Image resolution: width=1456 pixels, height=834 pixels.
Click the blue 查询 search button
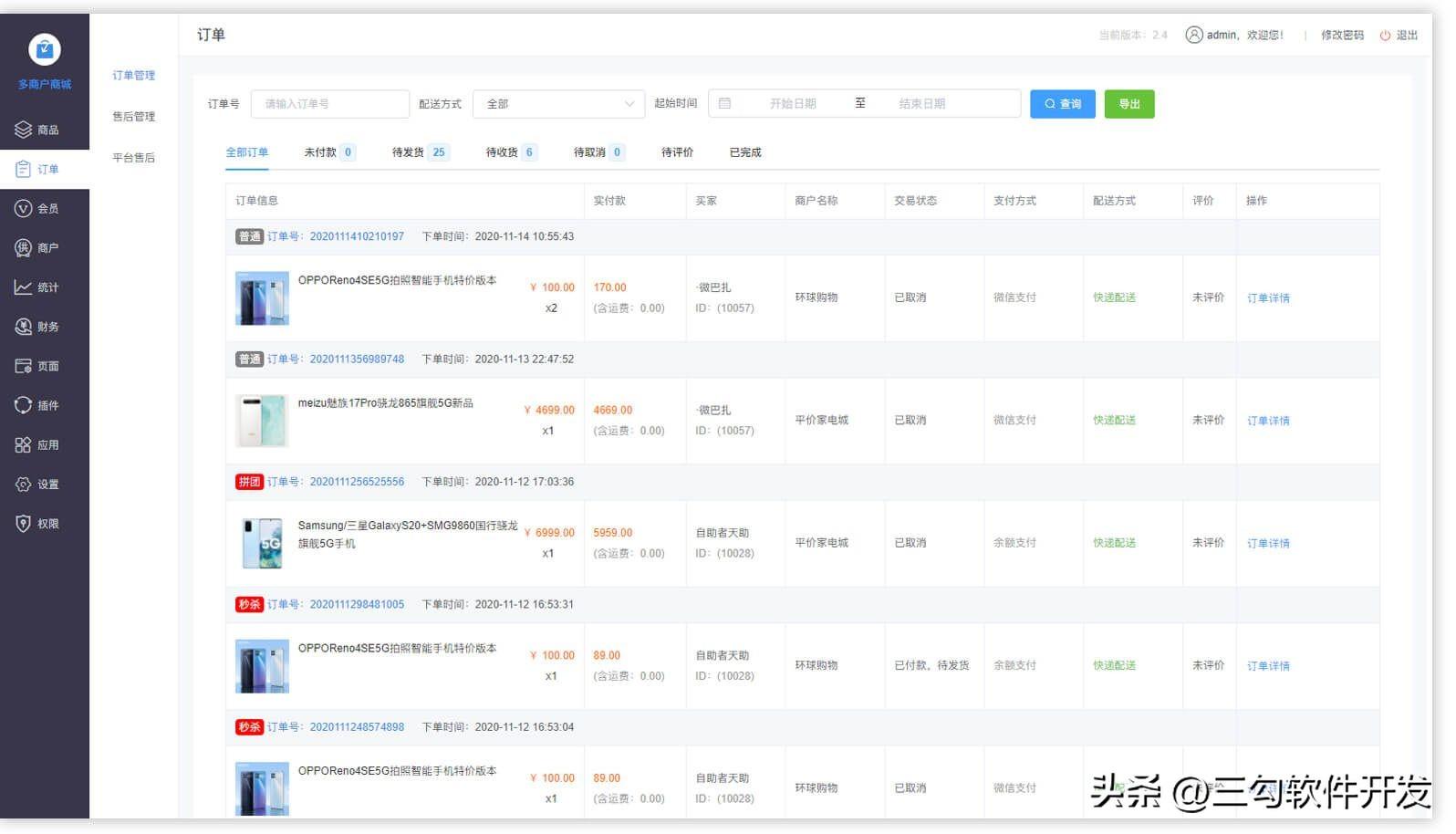click(x=1063, y=104)
